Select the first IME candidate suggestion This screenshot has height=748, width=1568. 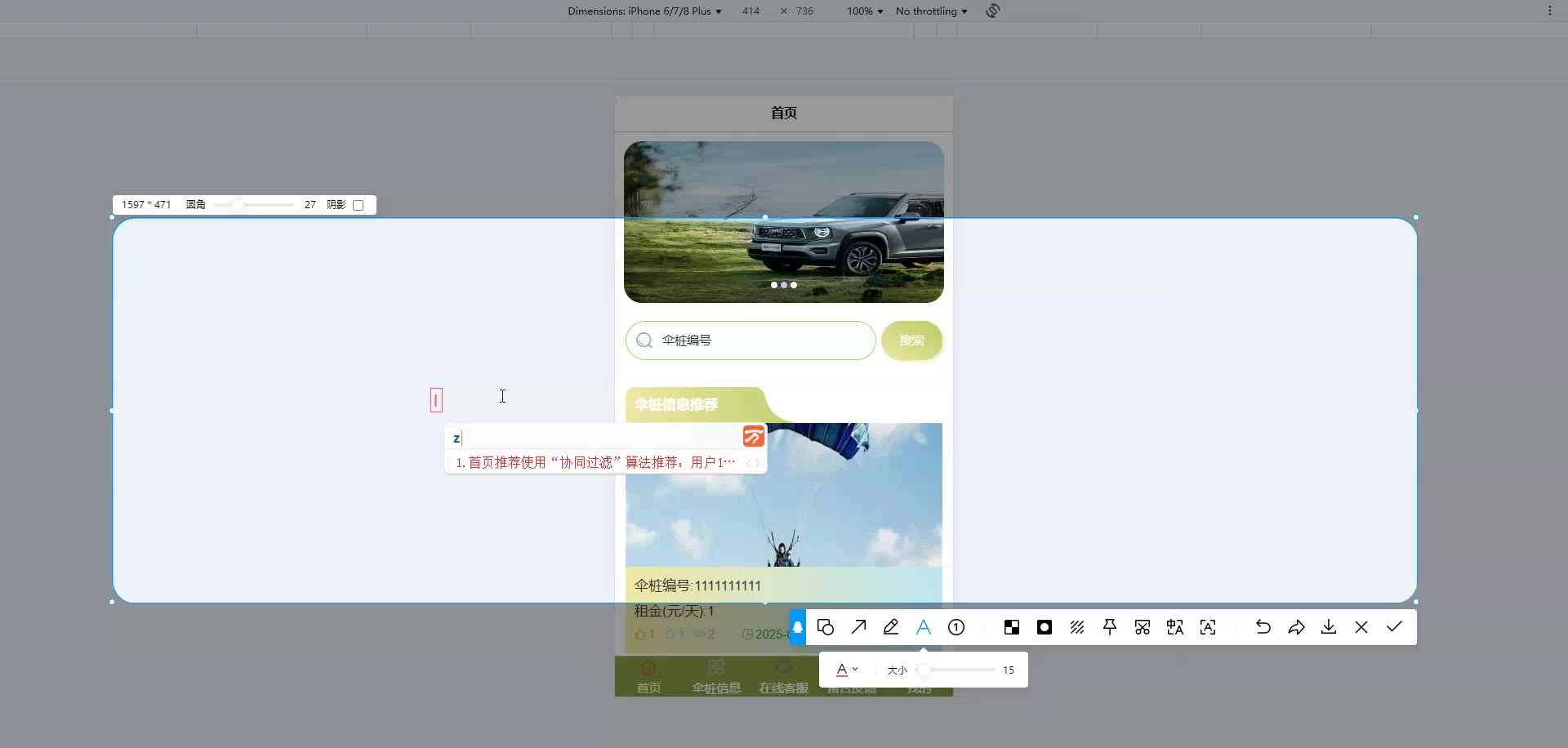tap(595, 463)
